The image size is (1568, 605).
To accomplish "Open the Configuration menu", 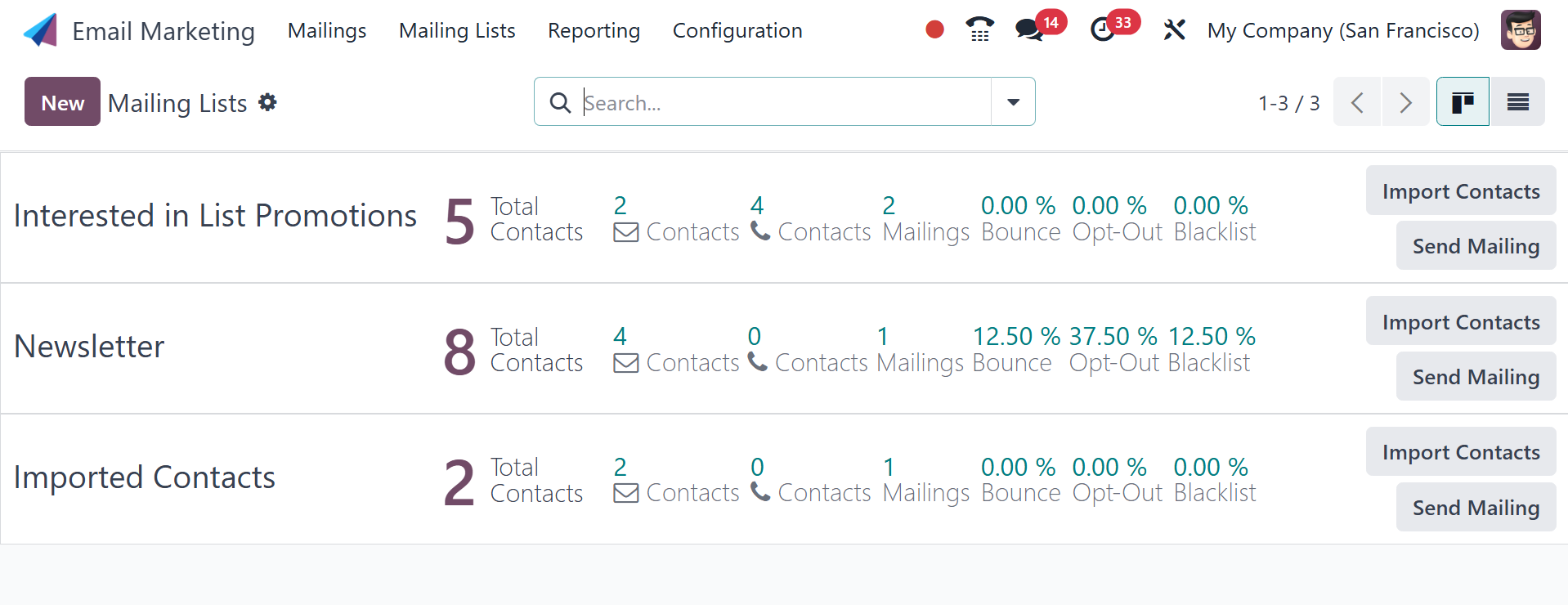I will pyautogui.click(x=737, y=30).
